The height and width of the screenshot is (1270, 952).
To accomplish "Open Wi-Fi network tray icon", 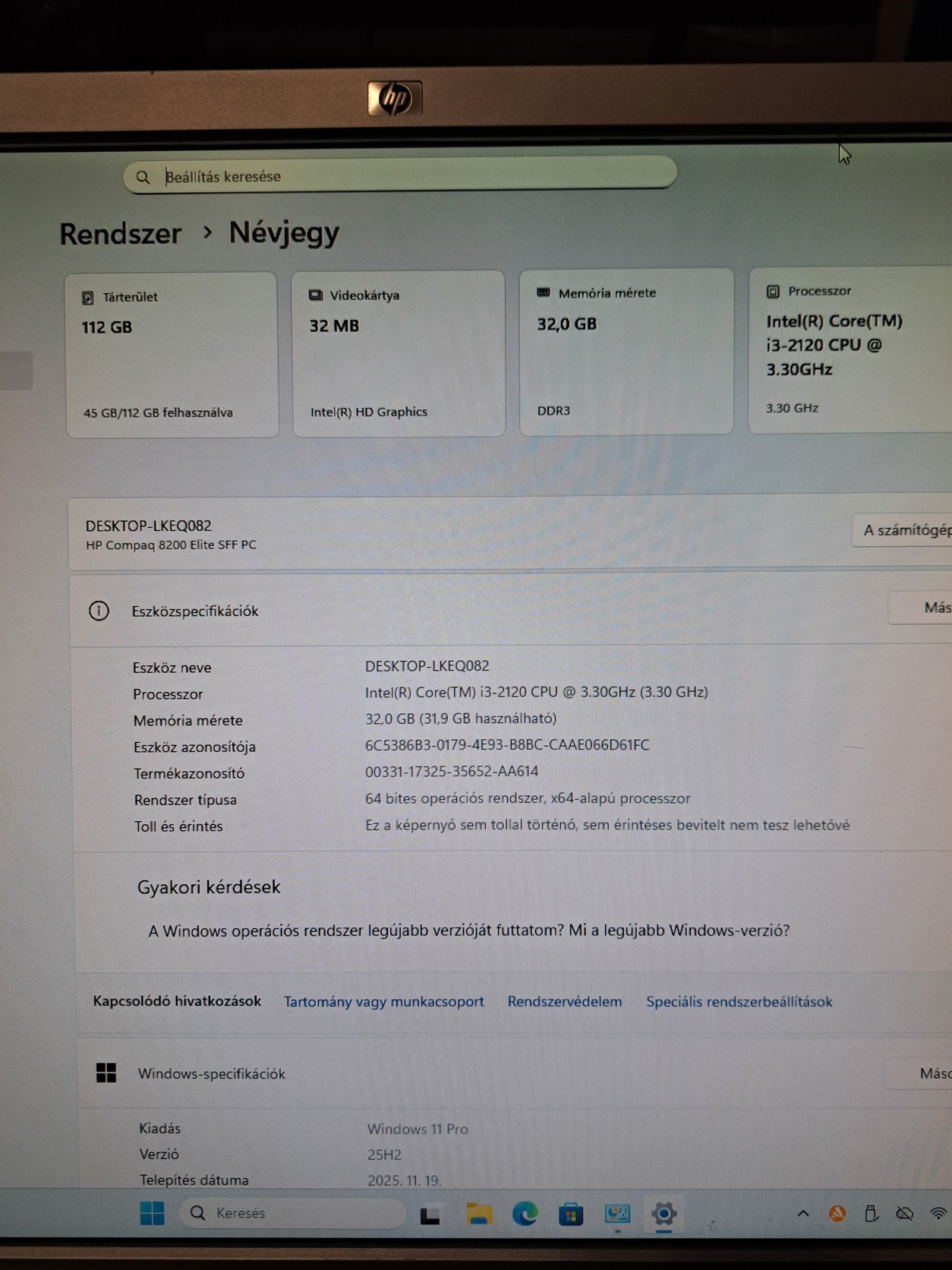I will pyautogui.click(x=939, y=1214).
